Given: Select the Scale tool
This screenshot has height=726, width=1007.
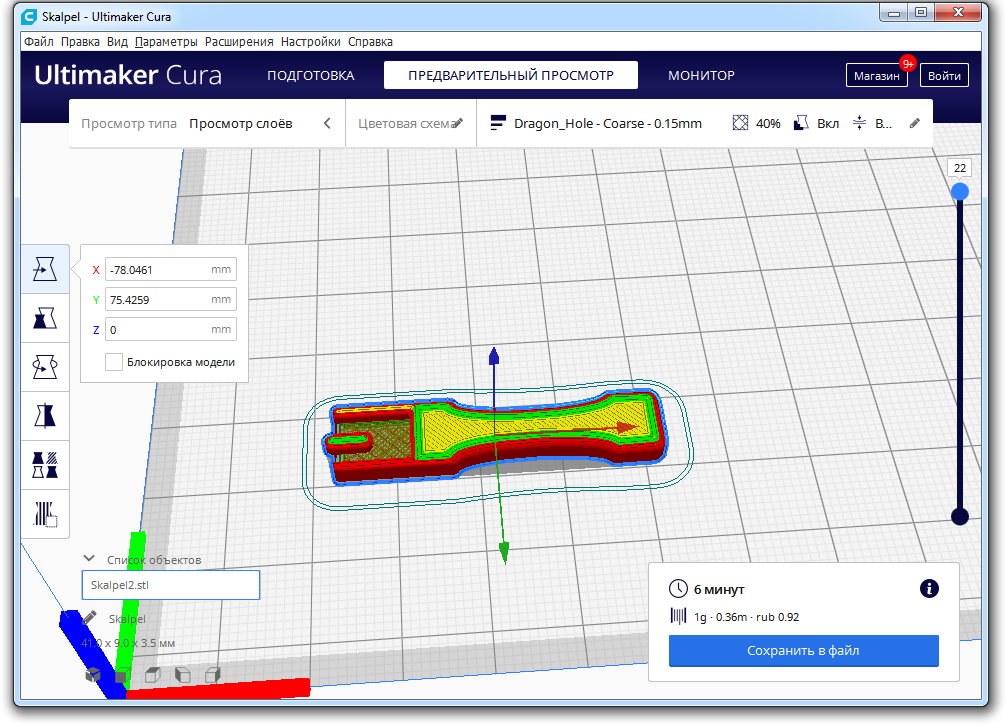Looking at the screenshot, I should [45, 318].
